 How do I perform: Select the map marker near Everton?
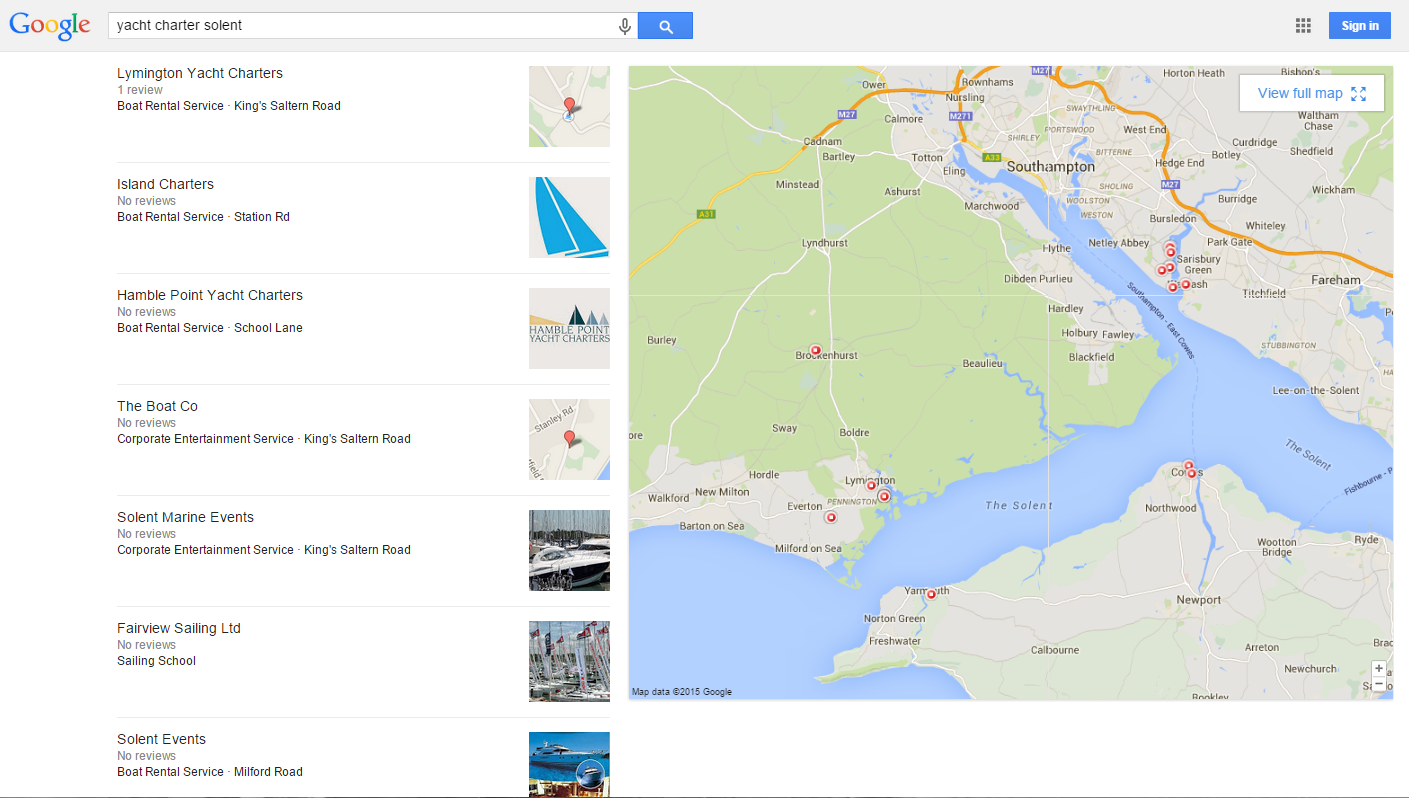tap(830, 517)
